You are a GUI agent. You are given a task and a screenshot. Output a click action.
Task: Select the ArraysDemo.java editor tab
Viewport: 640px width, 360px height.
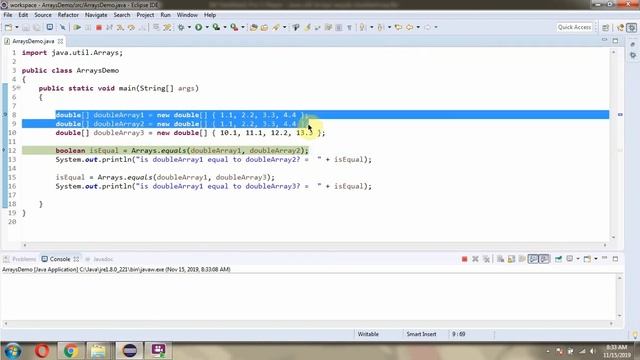pyautogui.click(x=33, y=41)
